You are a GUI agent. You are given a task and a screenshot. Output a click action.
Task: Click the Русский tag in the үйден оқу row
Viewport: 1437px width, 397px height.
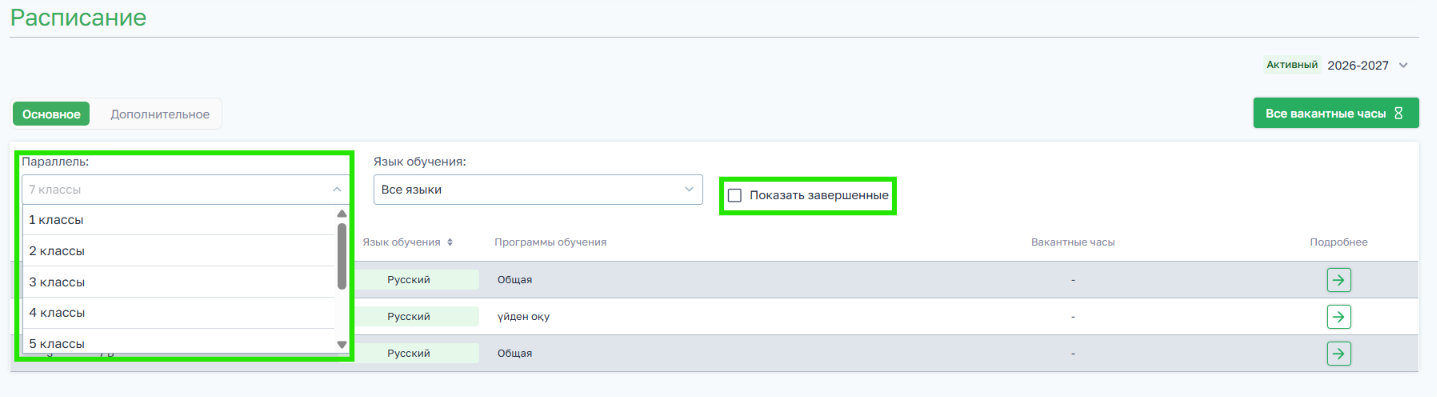[x=409, y=317]
